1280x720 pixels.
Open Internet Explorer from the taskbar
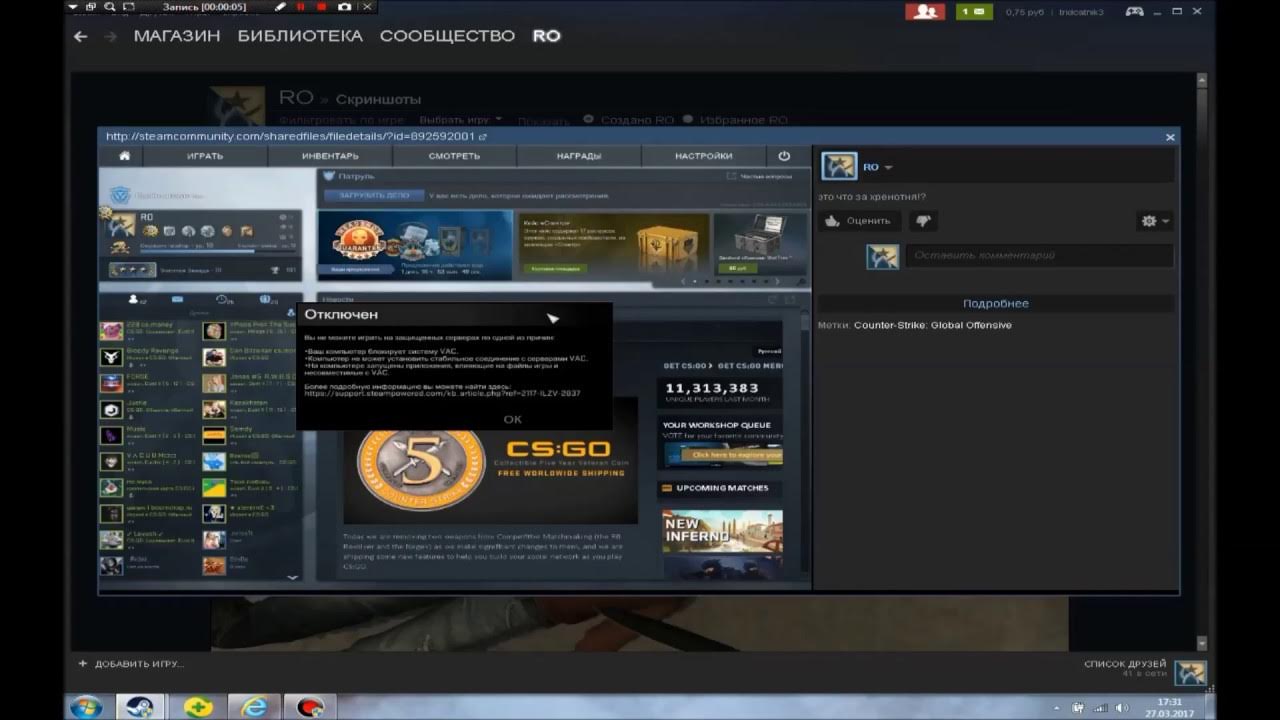256,706
